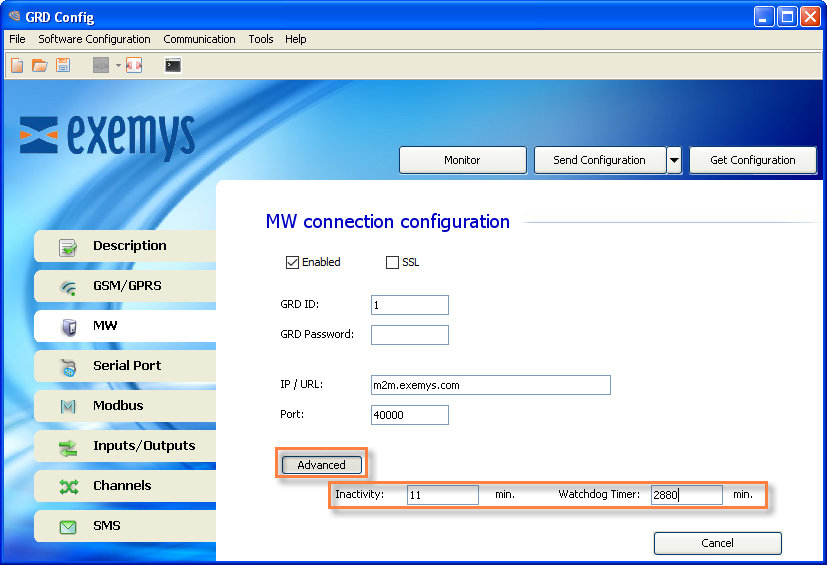Expand the small toolbar dropdown arrow
827x565 pixels.
[118, 65]
